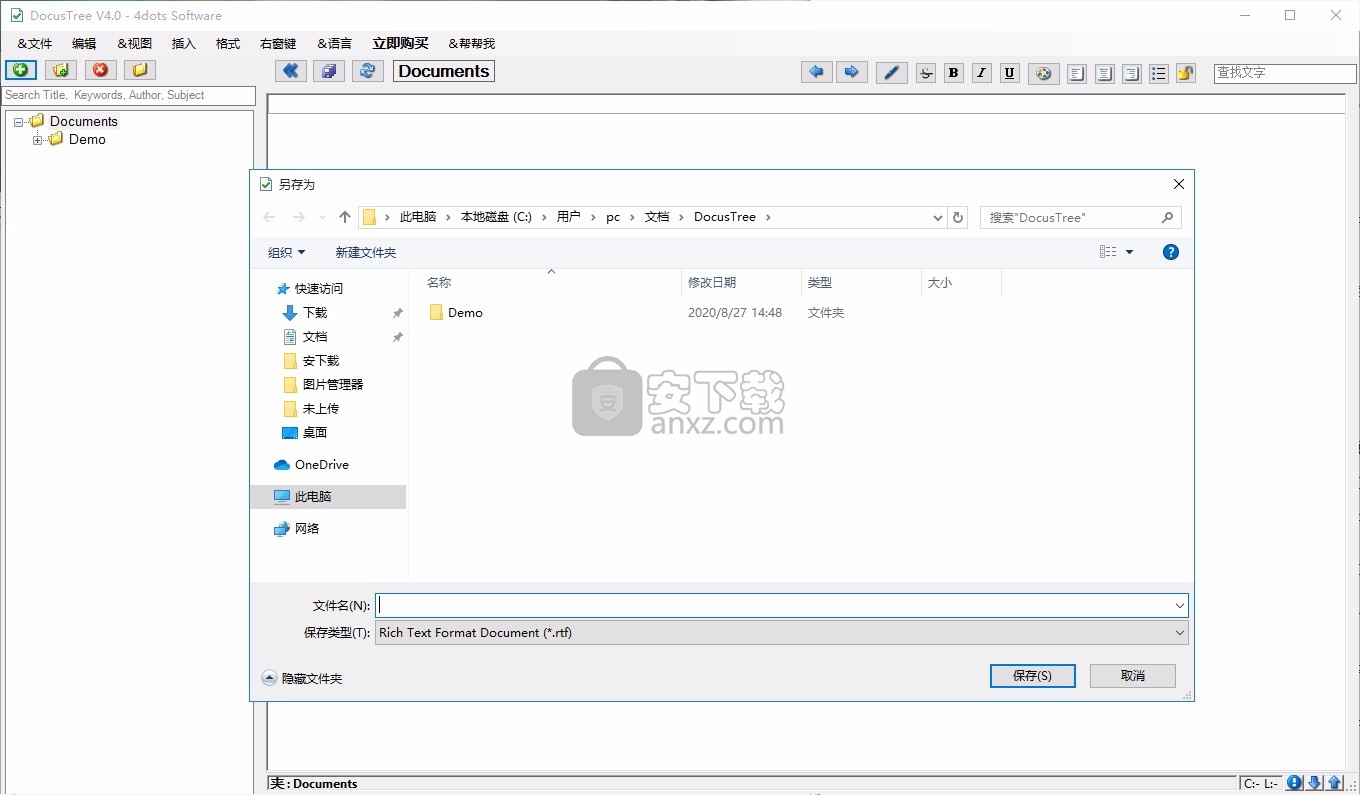Toggle bold formatting
The height and width of the screenshot is (795, 1360).
954,73
